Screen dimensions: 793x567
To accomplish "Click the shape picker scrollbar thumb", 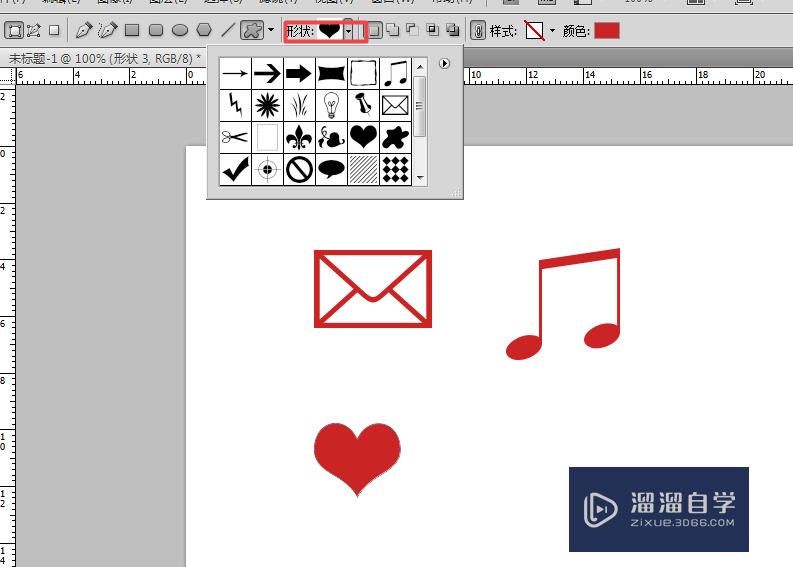I will (x=420, y=106).
